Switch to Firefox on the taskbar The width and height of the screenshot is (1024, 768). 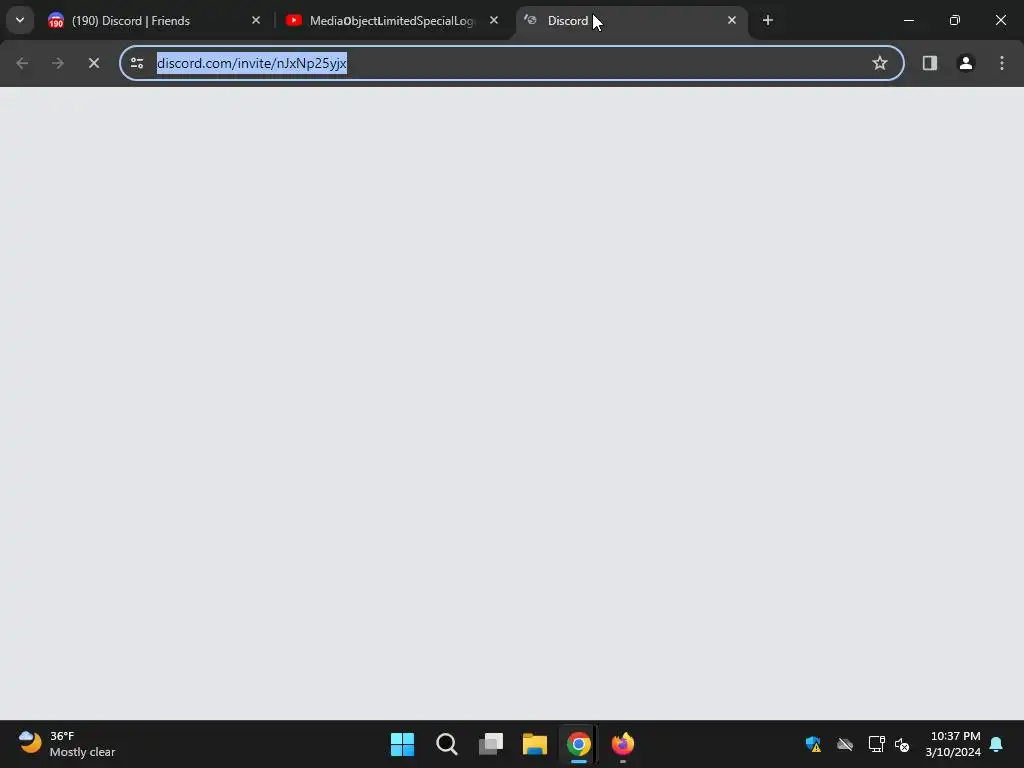click(623, 744)
